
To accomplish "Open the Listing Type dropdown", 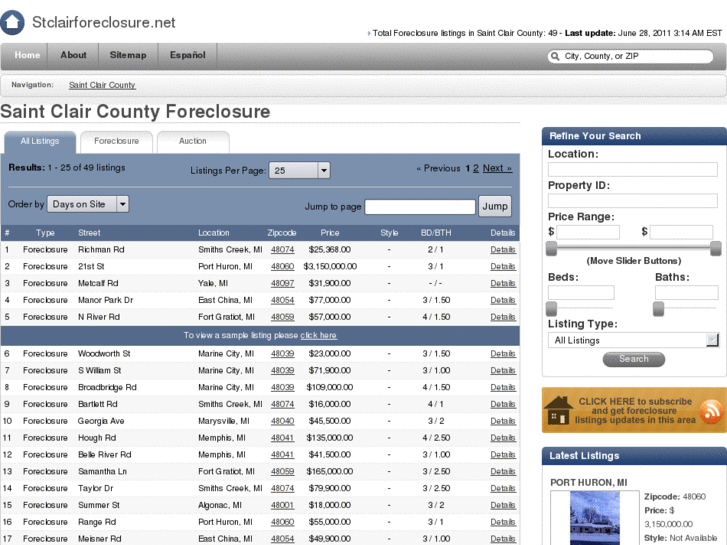I will (633, 340).
